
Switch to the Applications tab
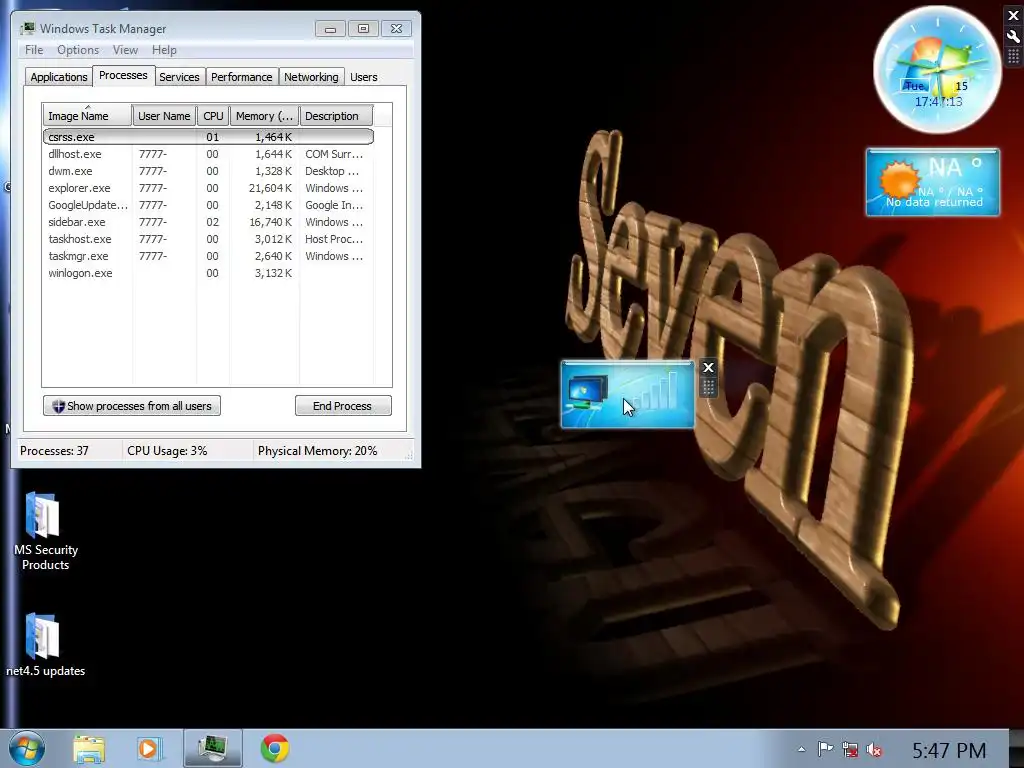point(59,77)
